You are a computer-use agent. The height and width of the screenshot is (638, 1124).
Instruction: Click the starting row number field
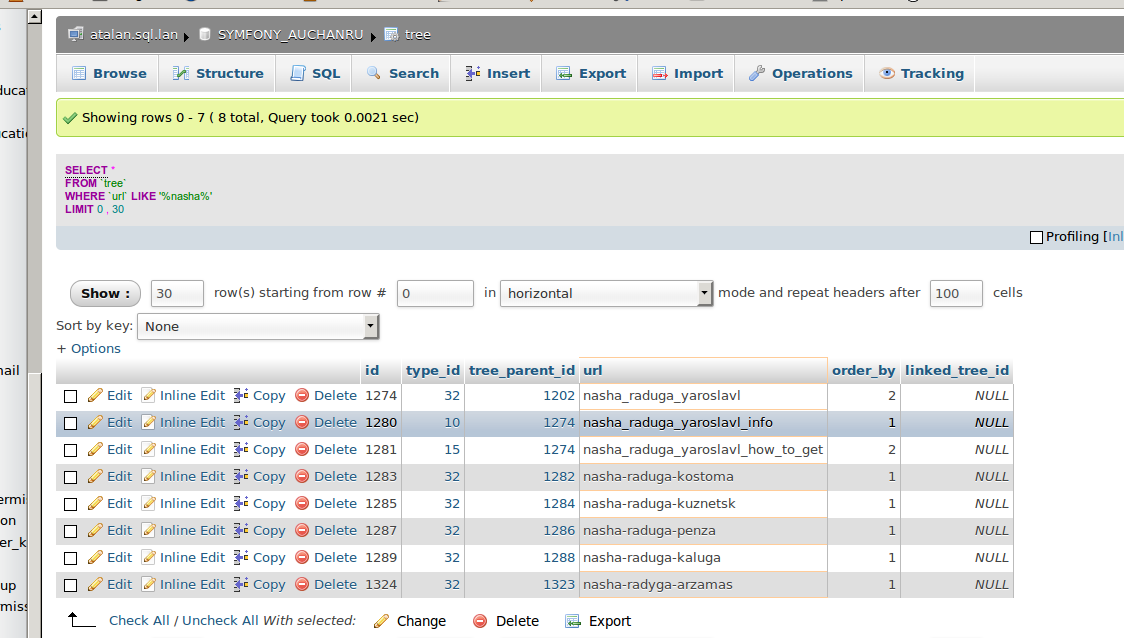click(435, 293)
